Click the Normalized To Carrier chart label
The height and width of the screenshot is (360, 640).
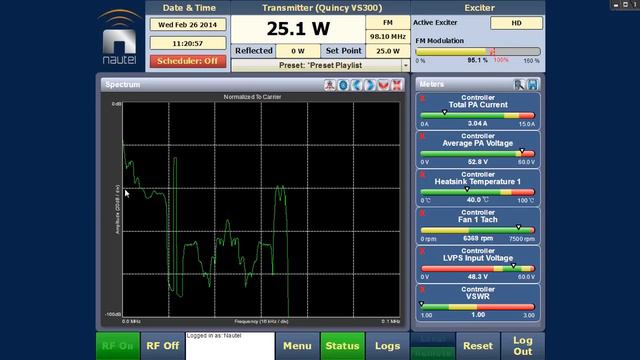pos(252,97)
